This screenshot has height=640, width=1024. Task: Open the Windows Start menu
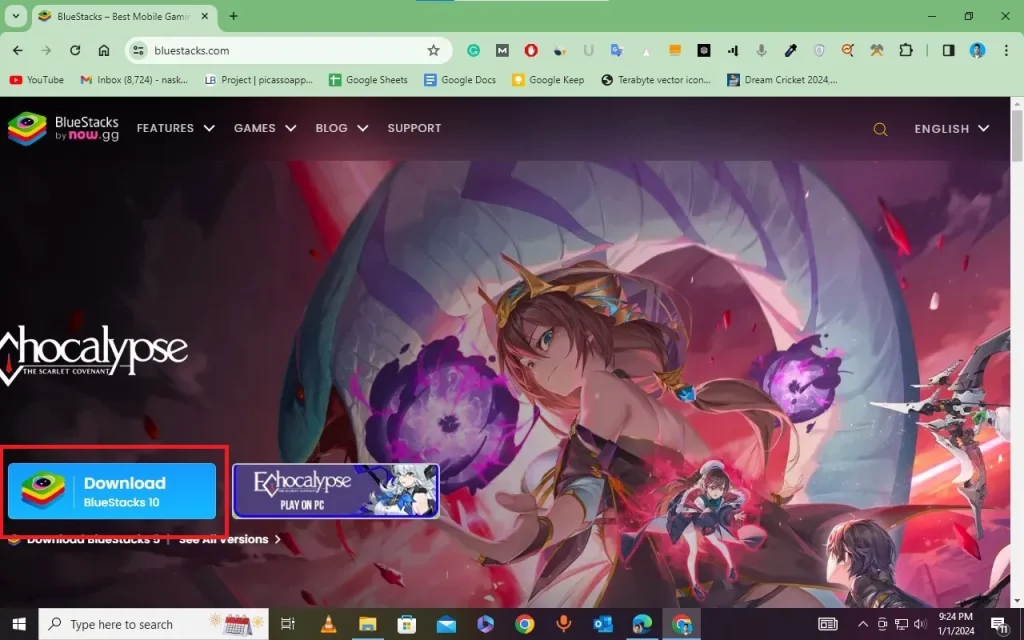pos(19,624)
